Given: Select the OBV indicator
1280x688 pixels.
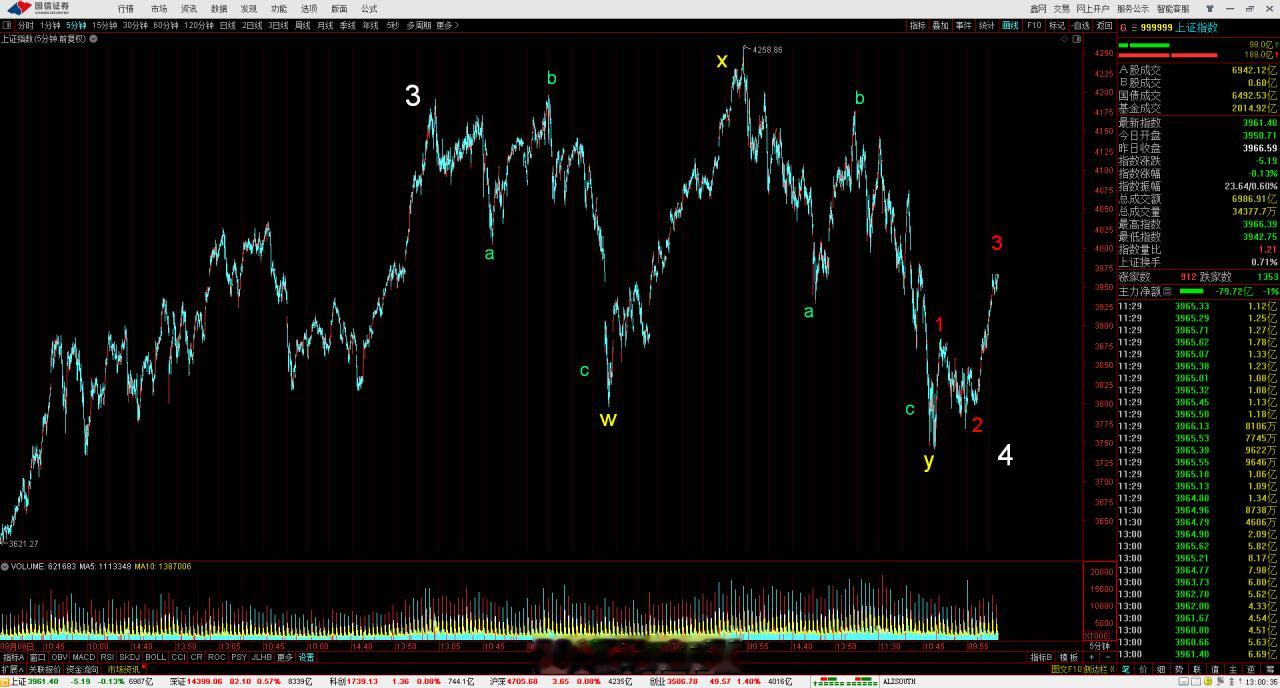Looking at the screenshot, I should click(x=59, y=657).
